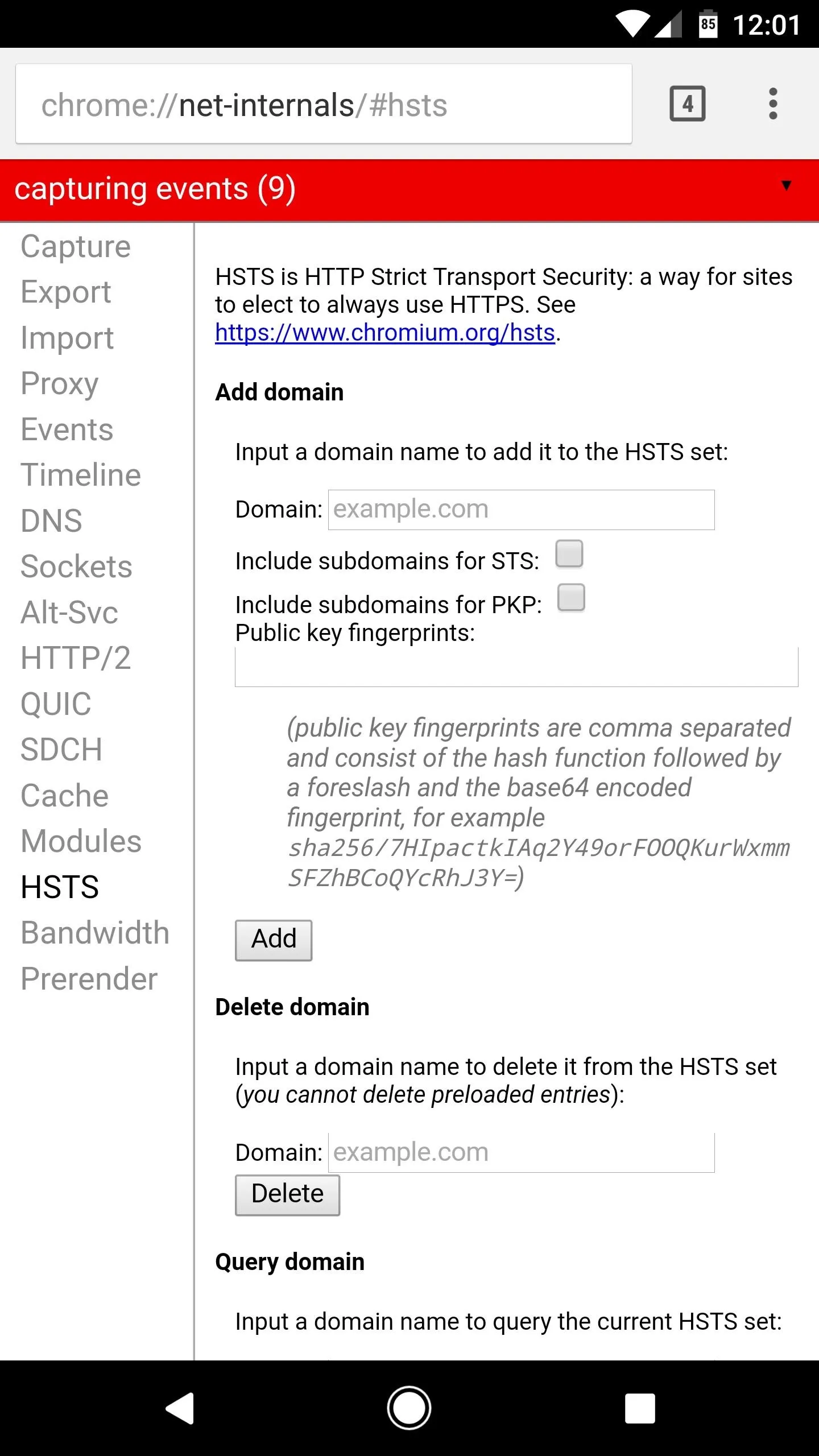Screen dimensions: 819x1456
Task: Click the Public key fingerprints field
Action: (516, 667)
